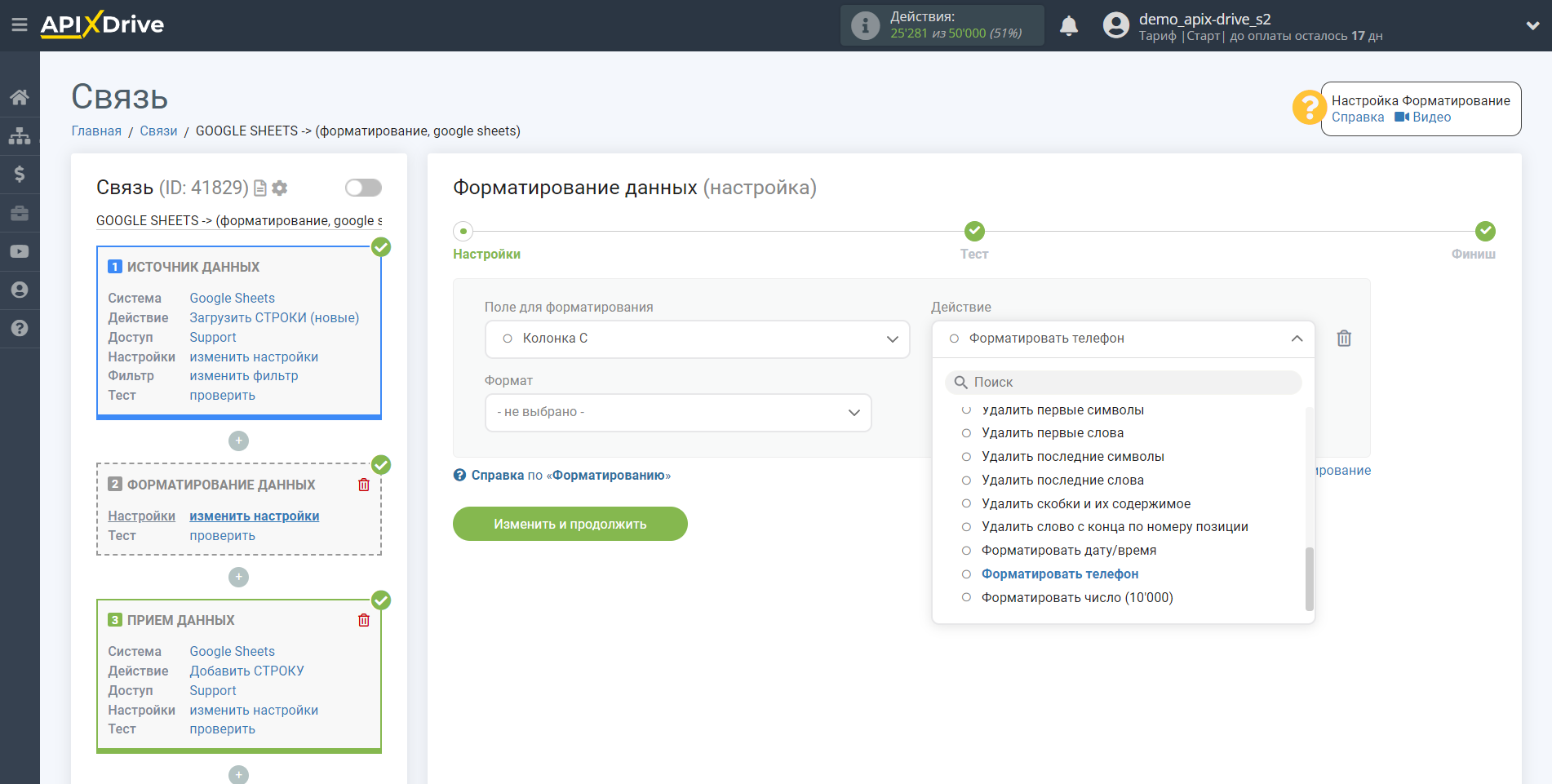The image size is (1552, 784).
Task: Open the Справка help link
Action: coord(1358,117)
